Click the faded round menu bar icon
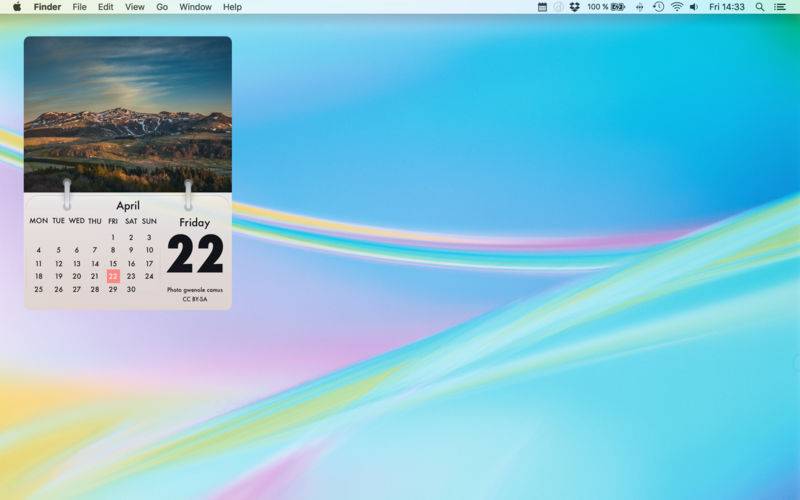The width and height of the screenshot is (800, 500). 559,7
